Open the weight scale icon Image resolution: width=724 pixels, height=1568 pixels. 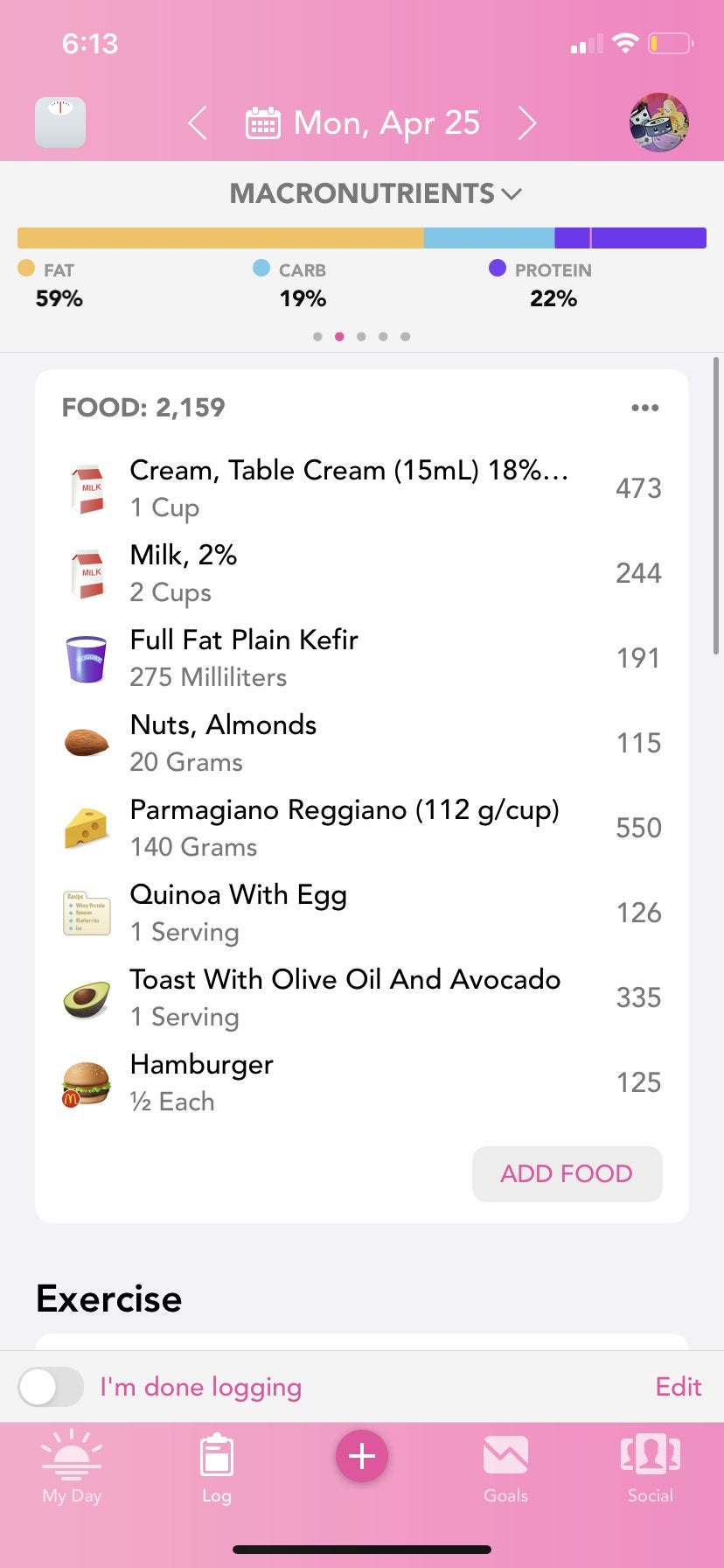coord(60,122)
